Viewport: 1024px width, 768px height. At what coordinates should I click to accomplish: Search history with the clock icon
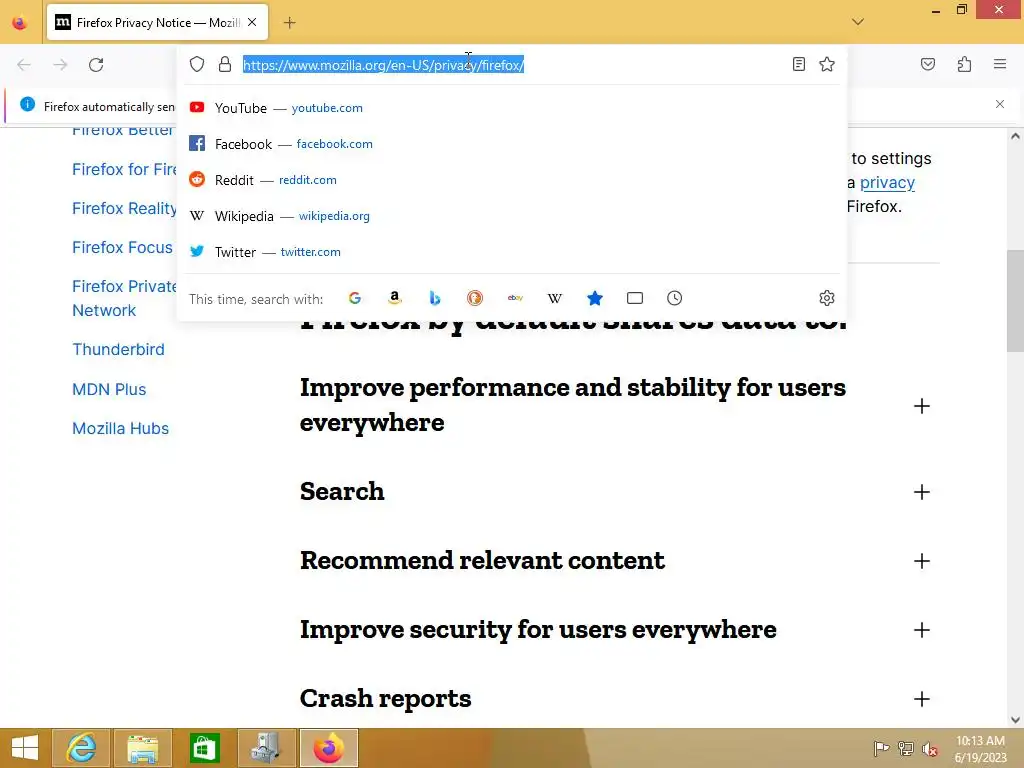click(x=675, y=298)
